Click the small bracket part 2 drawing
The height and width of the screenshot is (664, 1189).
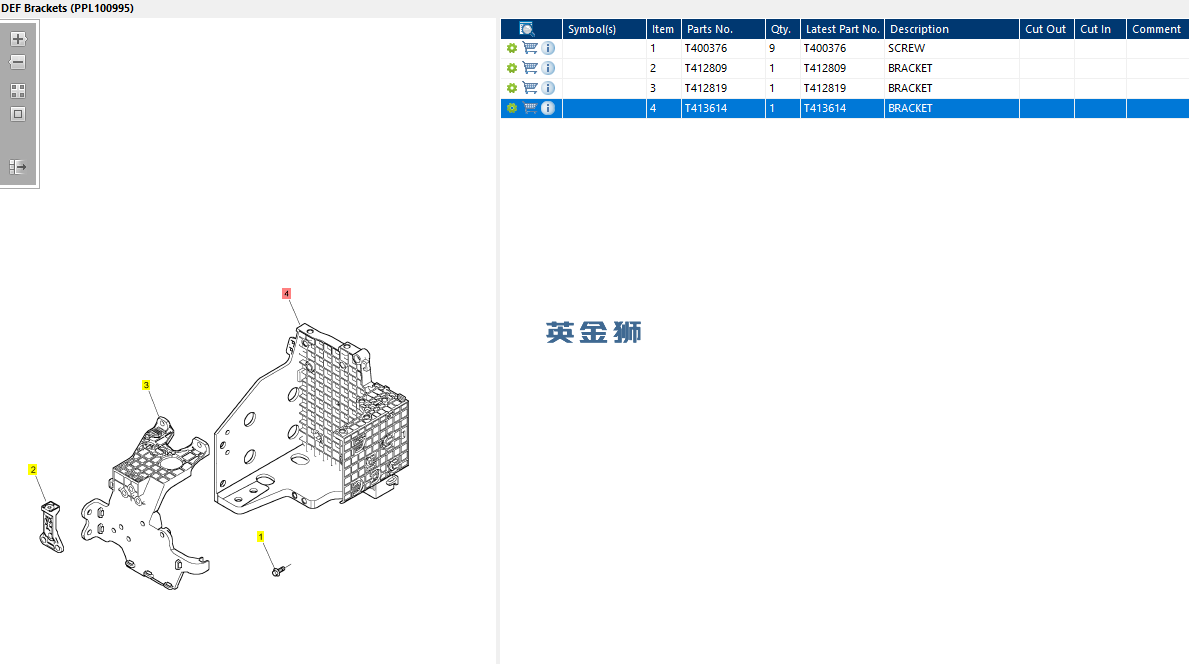tap(51, 527)
